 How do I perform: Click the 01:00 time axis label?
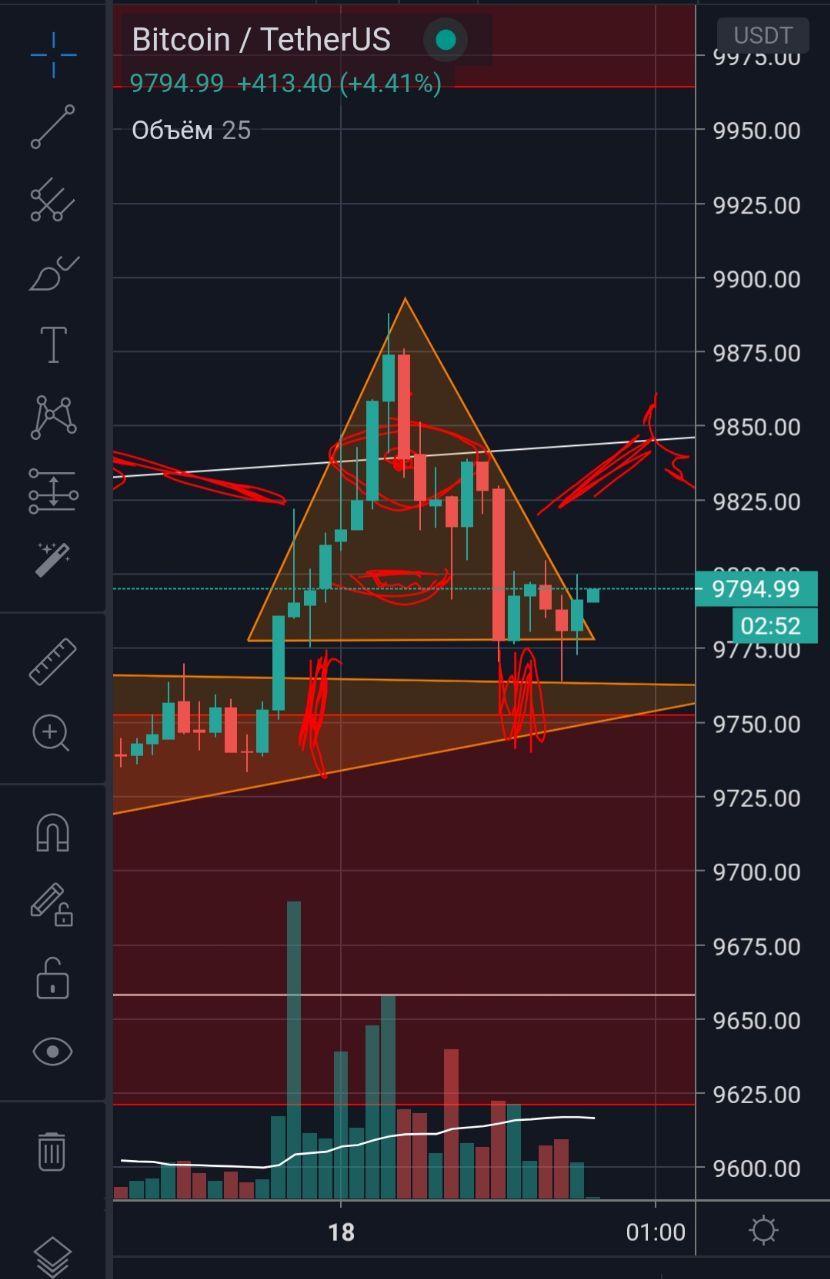(x=656, y=1231)
